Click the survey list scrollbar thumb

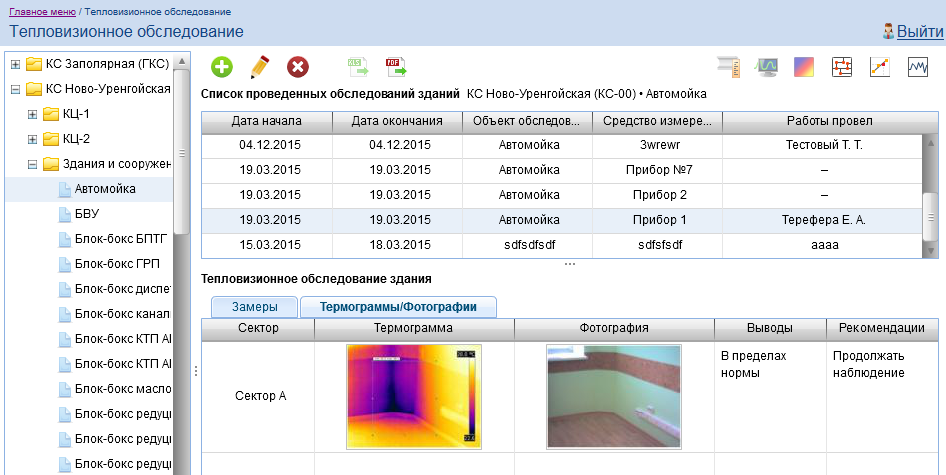[931, 217]
